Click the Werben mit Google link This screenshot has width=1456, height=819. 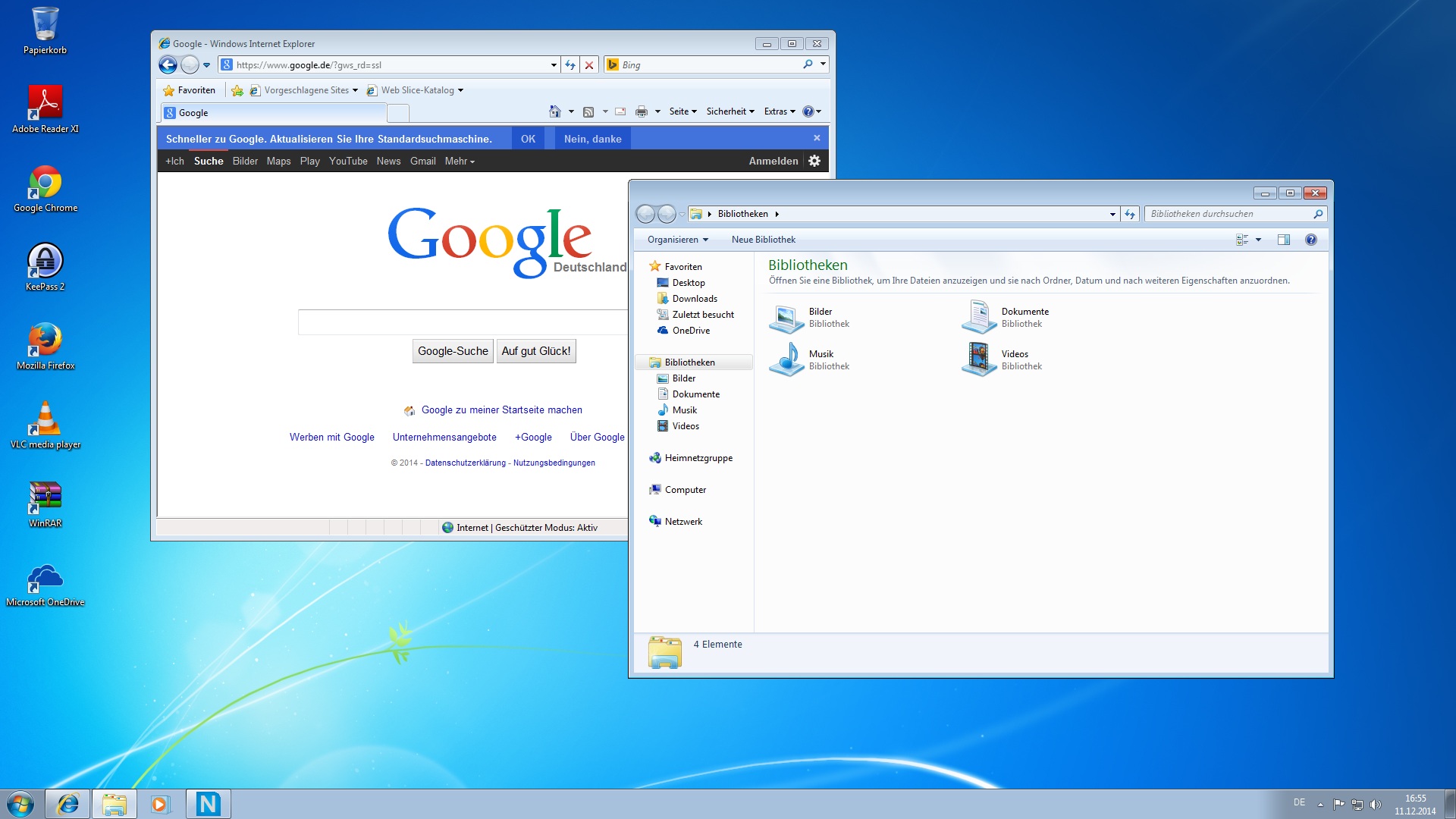(x=331, y=438)
